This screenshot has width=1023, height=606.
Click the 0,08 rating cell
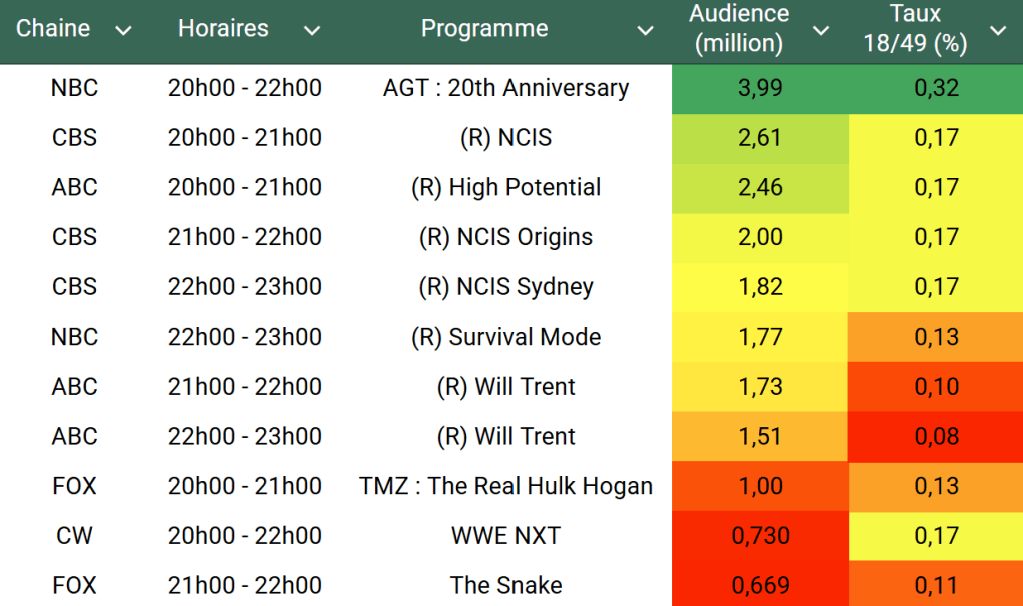pyautogui.click(x=936, y=436)
